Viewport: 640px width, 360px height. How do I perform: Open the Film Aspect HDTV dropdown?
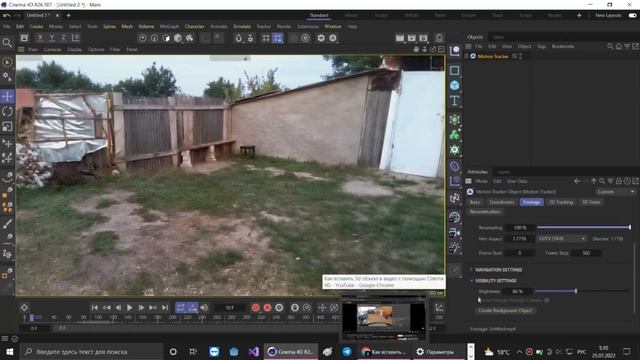click(562, 238)
